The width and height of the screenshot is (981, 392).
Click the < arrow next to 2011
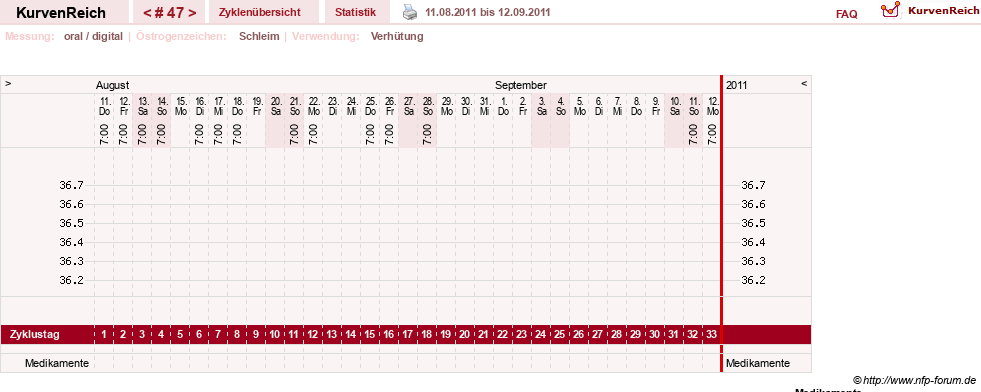tap(804, 83)
